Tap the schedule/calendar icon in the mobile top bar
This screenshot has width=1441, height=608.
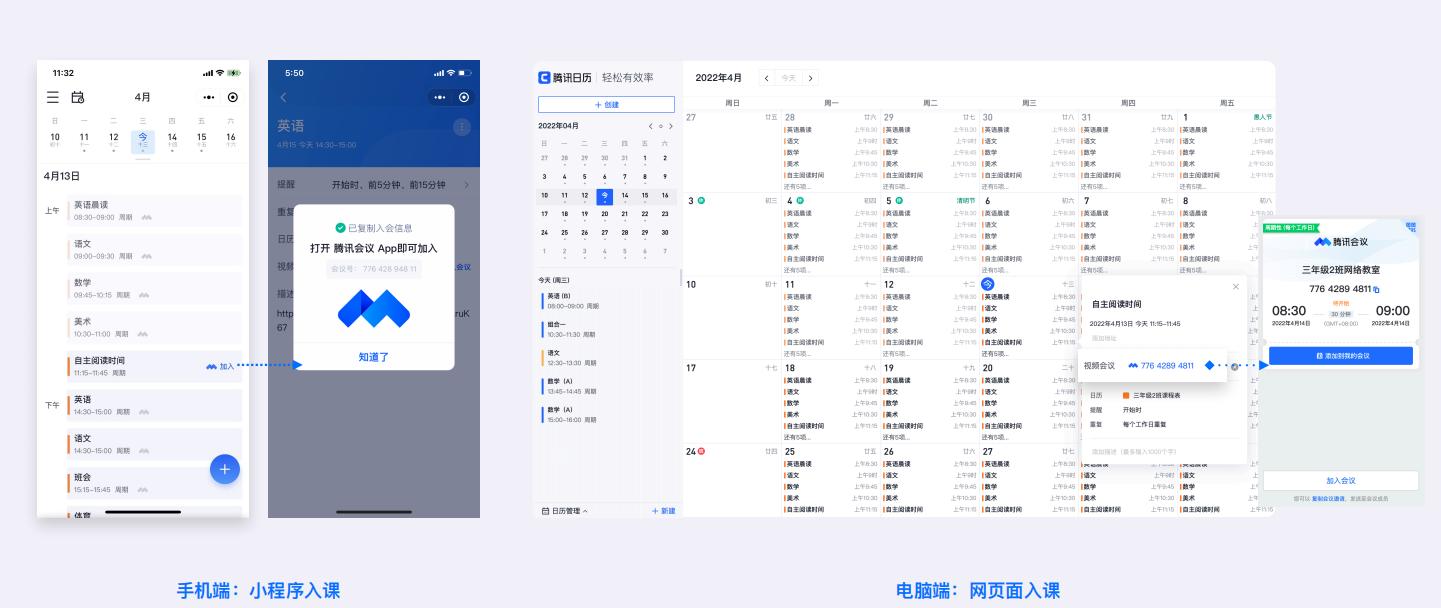79,97
